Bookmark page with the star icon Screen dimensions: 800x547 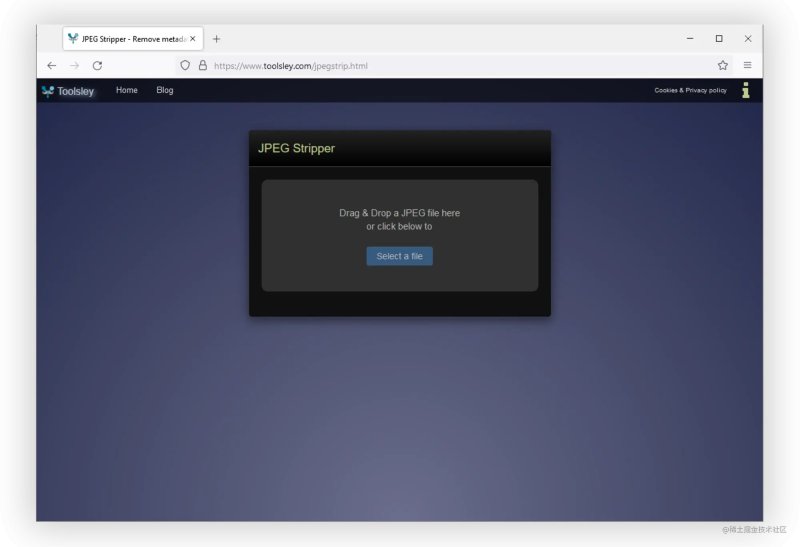(x=722, y=65)
